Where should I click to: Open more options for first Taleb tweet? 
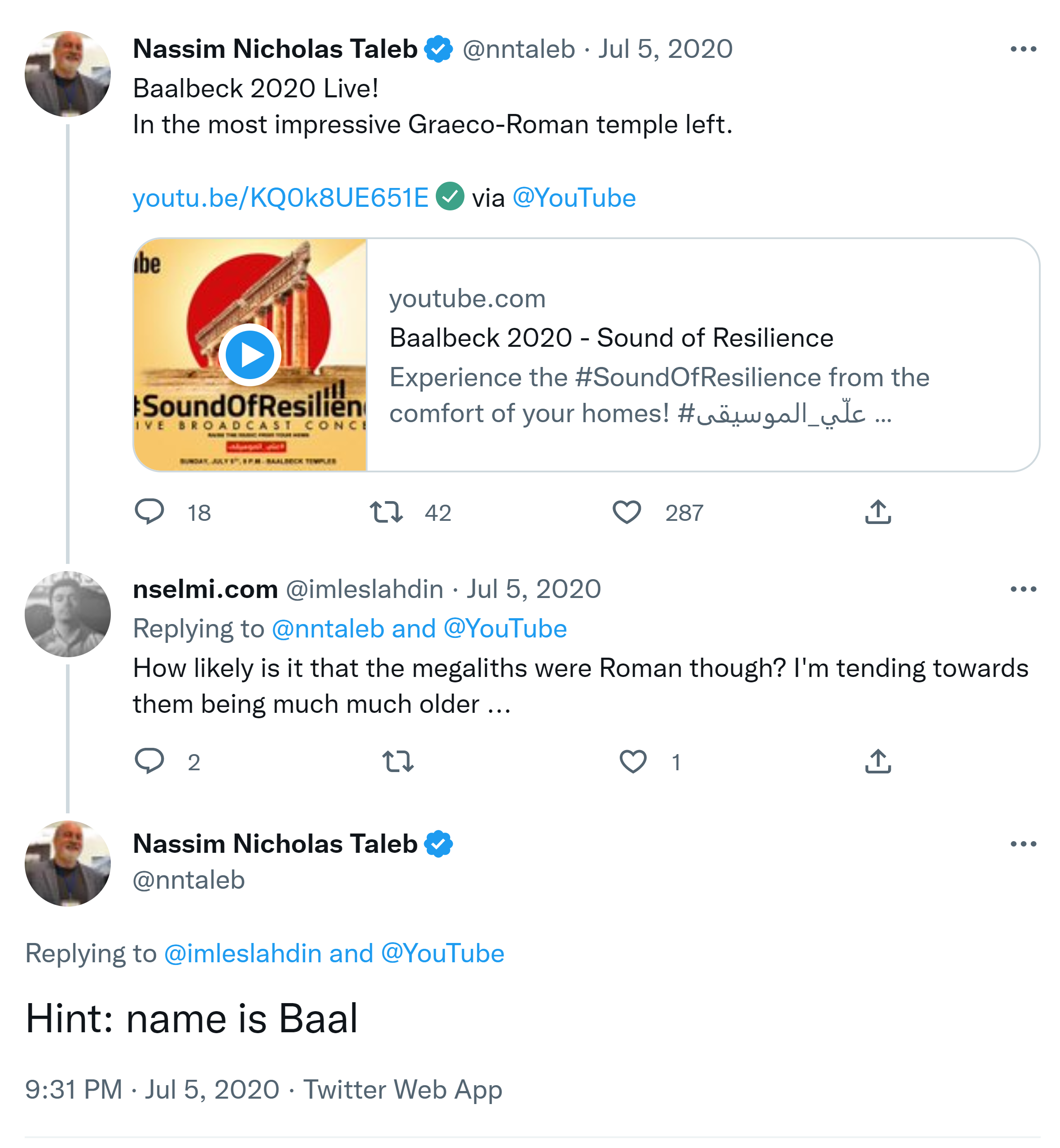pyautogui.click(x=1023, y=49)
